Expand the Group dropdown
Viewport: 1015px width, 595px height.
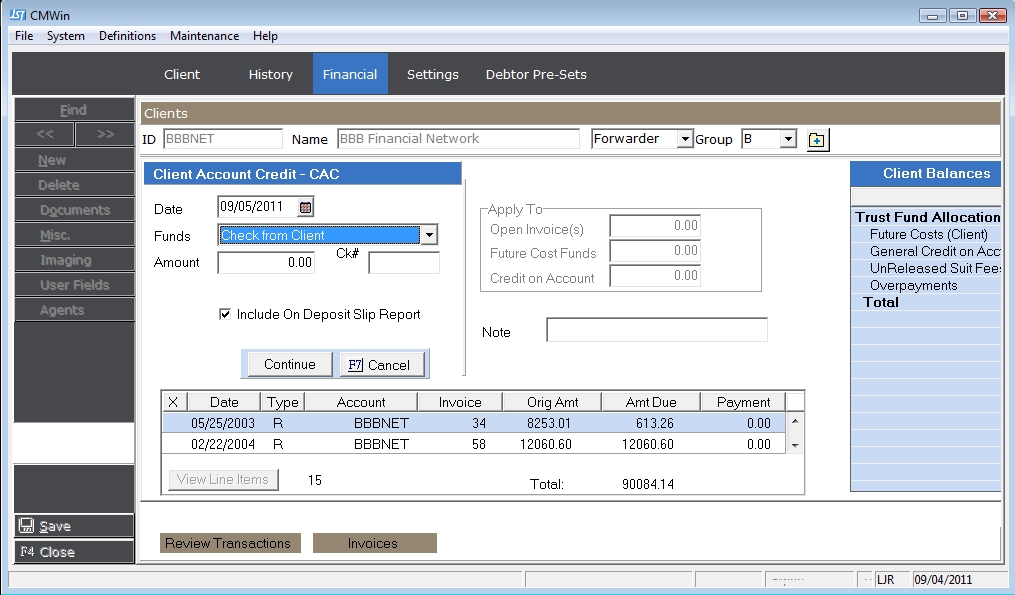(x=788, y=140)
